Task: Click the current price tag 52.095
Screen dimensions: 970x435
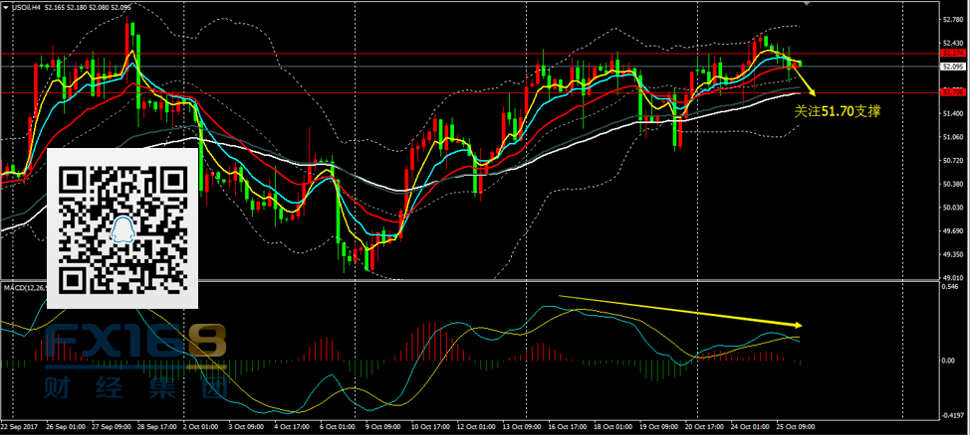Action: (x=952, y=67)
